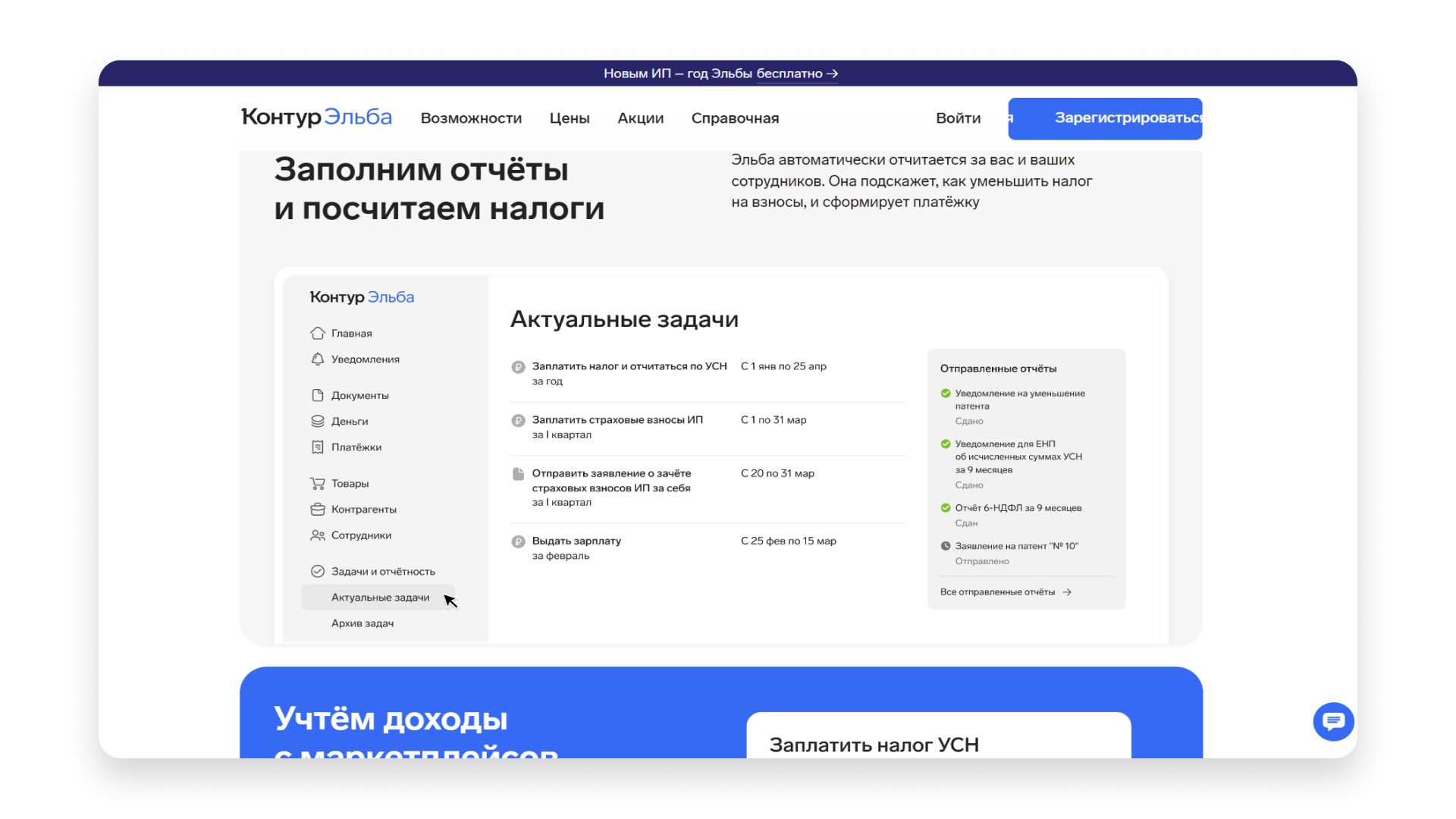Click ruble icon beside Заплатить страховые взносы ИП
This screenshot has height=819, width=1456.
518,421
